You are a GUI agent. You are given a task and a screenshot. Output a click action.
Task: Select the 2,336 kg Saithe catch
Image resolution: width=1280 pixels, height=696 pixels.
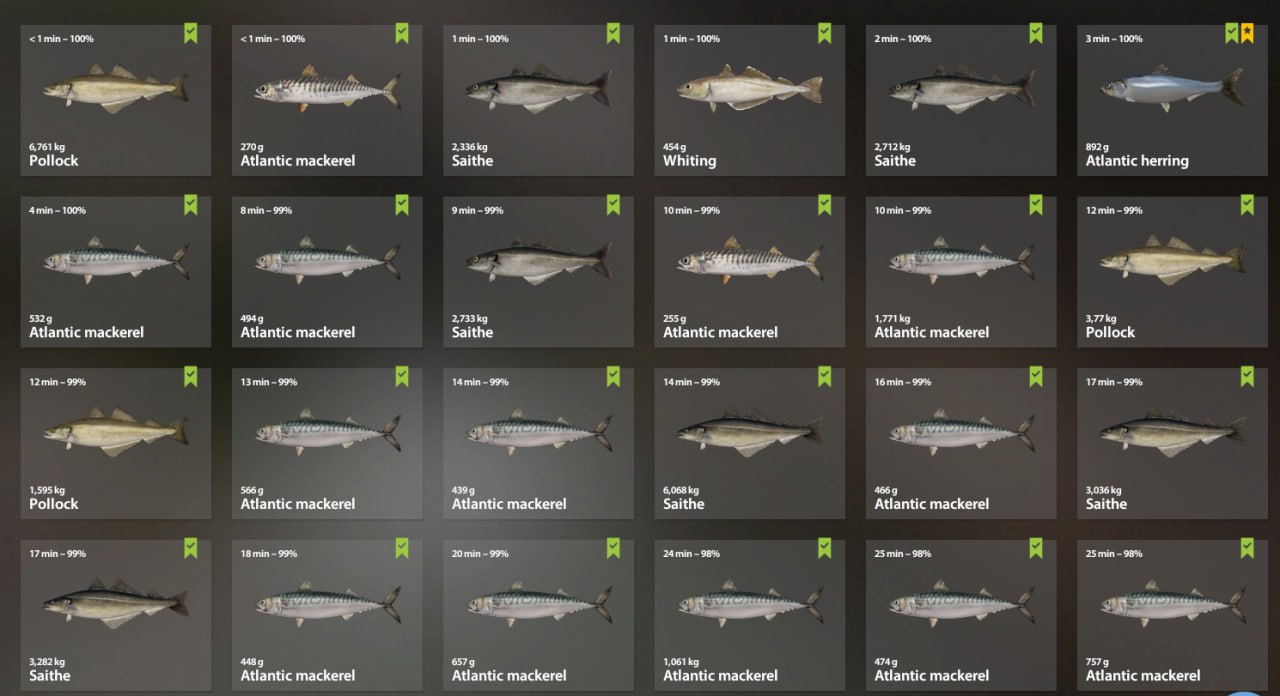click(538, 101)
